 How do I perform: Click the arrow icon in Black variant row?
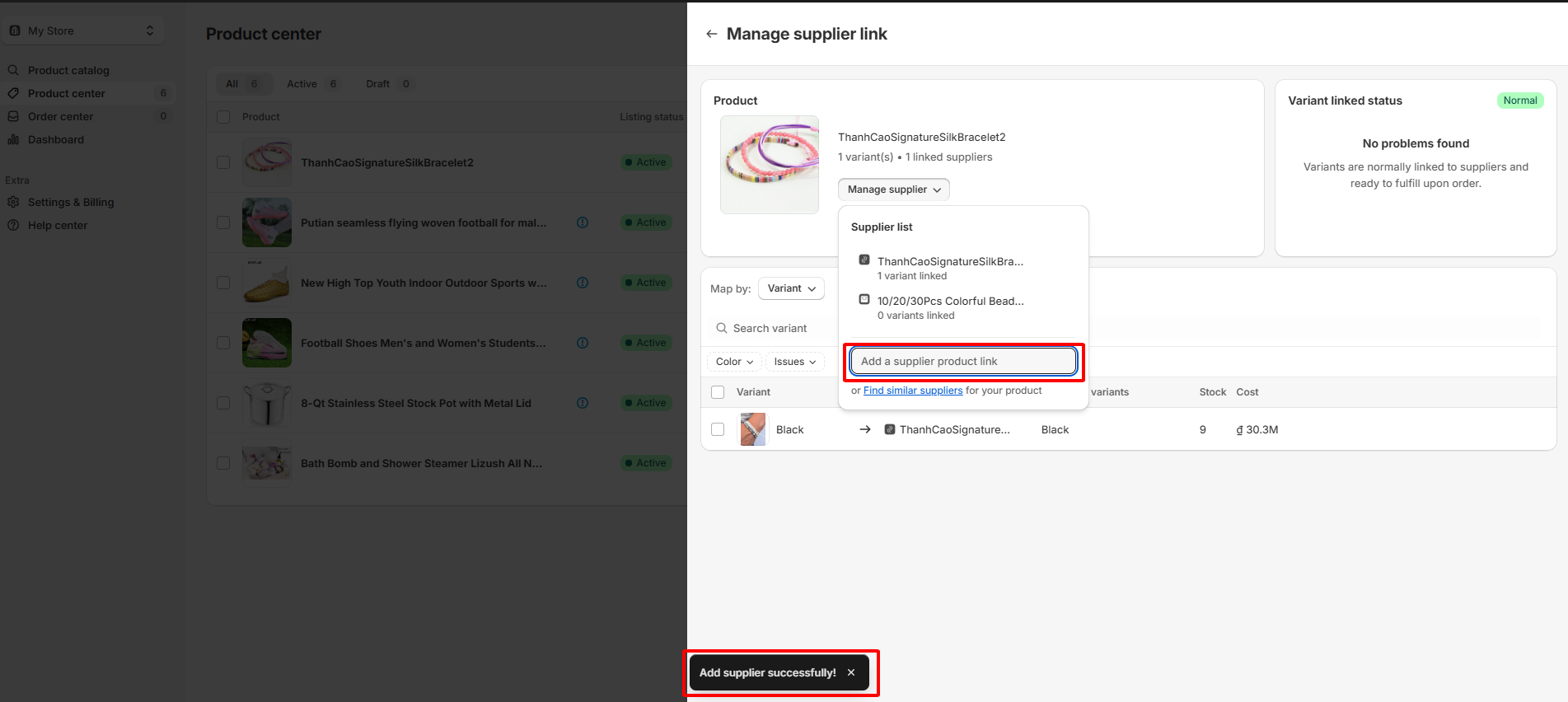[x=865, y=429]
